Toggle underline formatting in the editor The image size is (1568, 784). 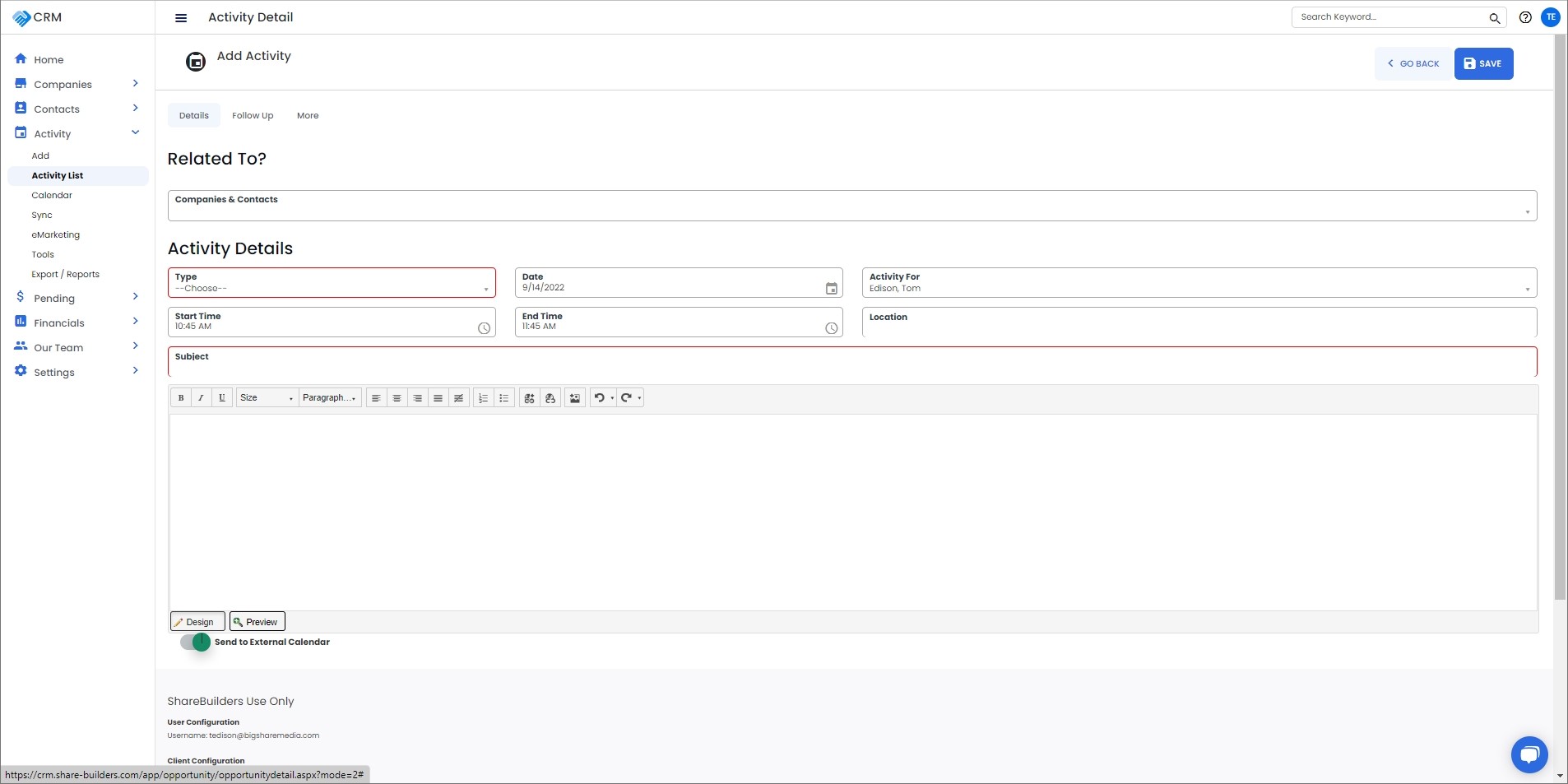(x=222, y=398)
